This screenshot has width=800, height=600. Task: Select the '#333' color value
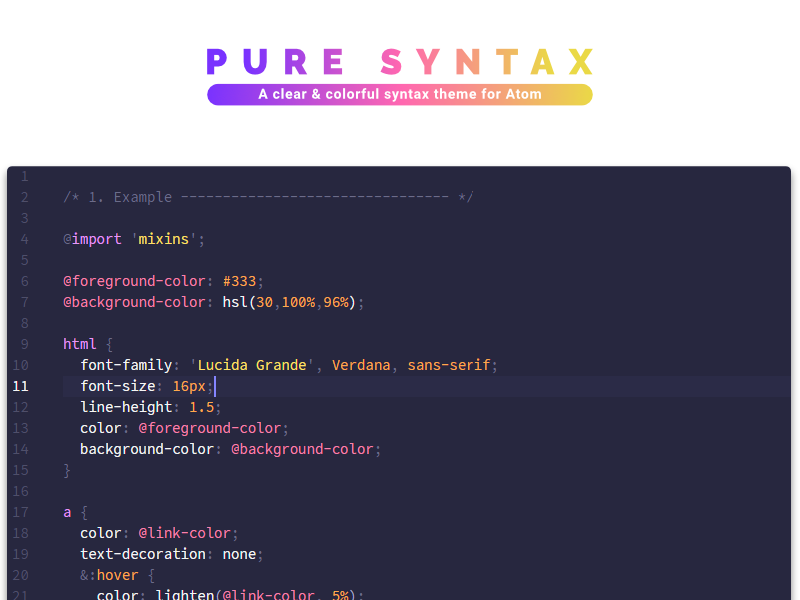[x=239, y=281]
